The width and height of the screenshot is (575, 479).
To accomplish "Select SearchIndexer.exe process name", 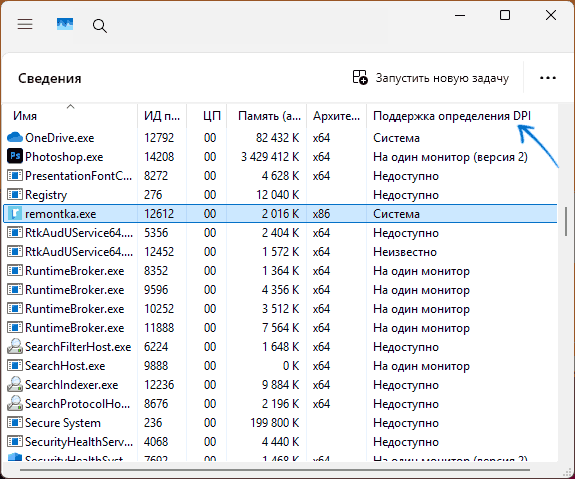I will pyautogui.click(x=72, y=385).
